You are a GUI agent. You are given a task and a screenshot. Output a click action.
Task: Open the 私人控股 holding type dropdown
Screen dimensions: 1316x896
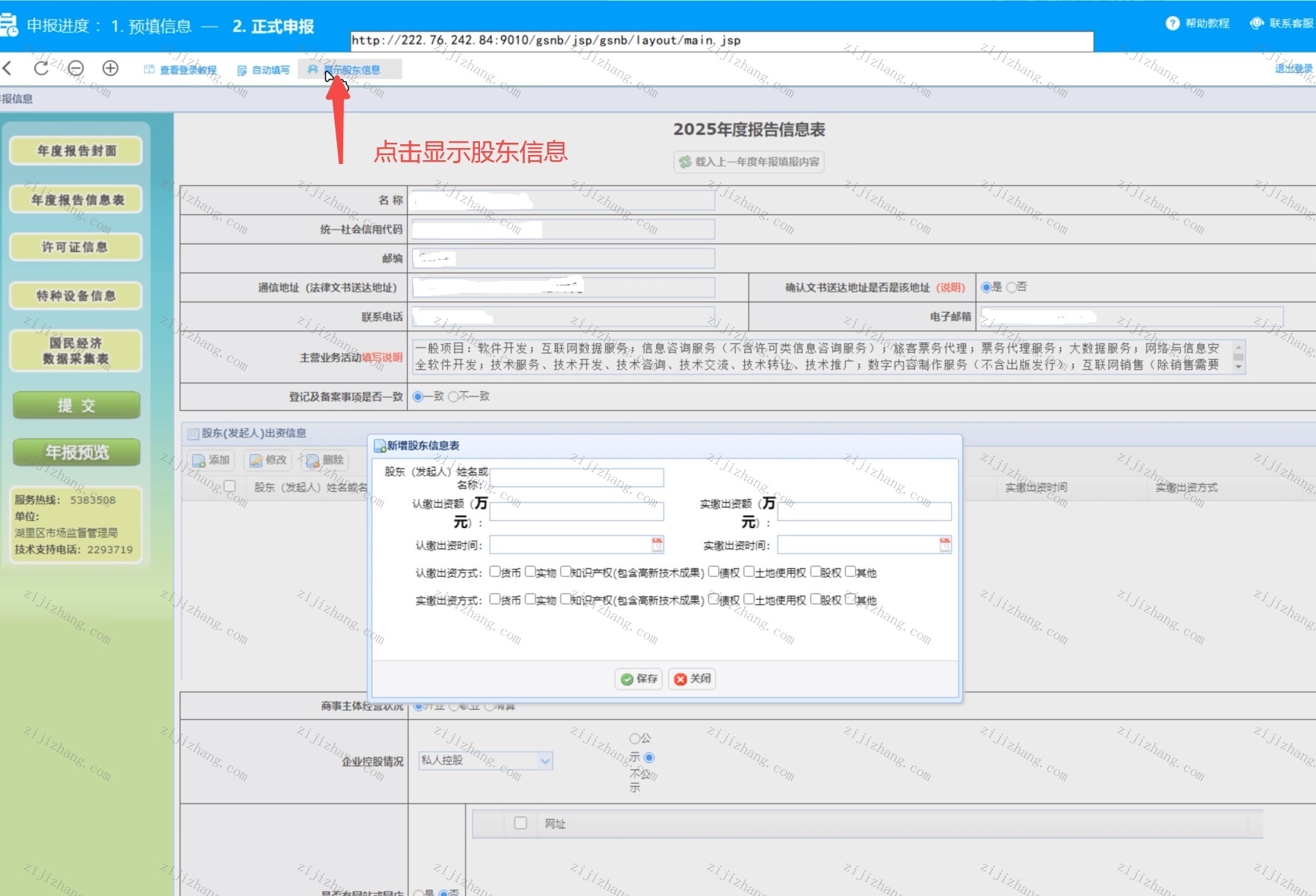tap(486, 760)
